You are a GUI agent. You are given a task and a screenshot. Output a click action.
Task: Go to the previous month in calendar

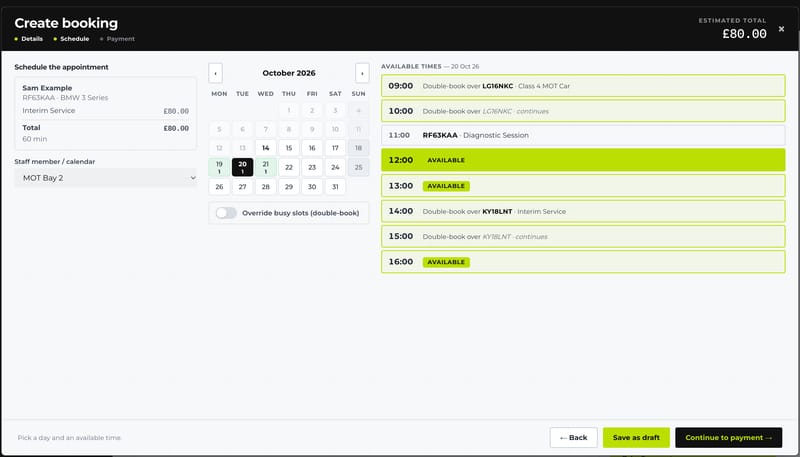(215, 73)
